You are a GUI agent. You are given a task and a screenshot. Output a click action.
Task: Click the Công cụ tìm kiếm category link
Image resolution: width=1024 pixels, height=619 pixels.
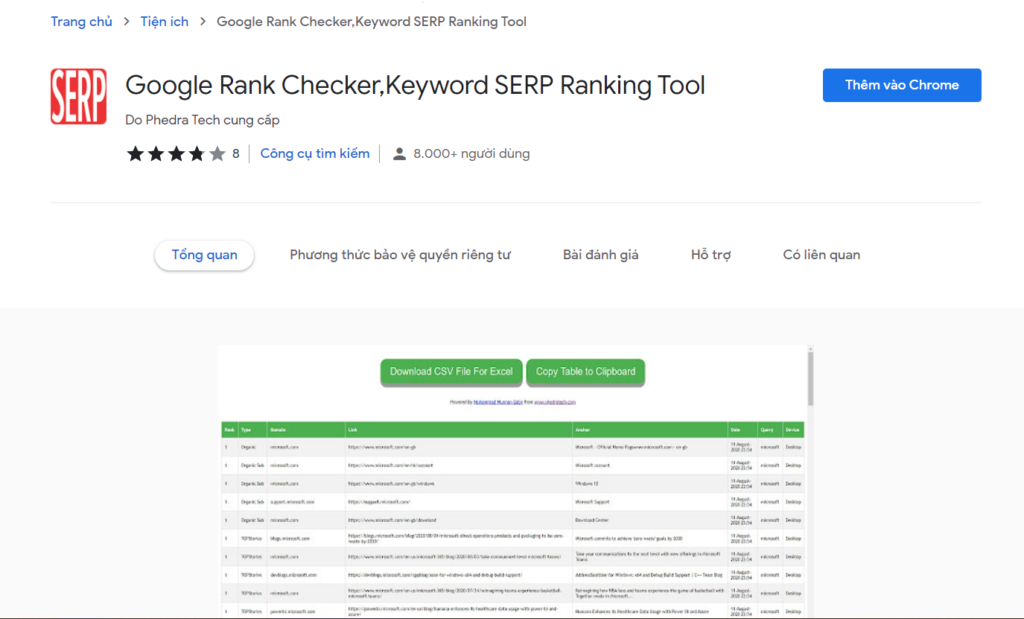tap(315, 153)
